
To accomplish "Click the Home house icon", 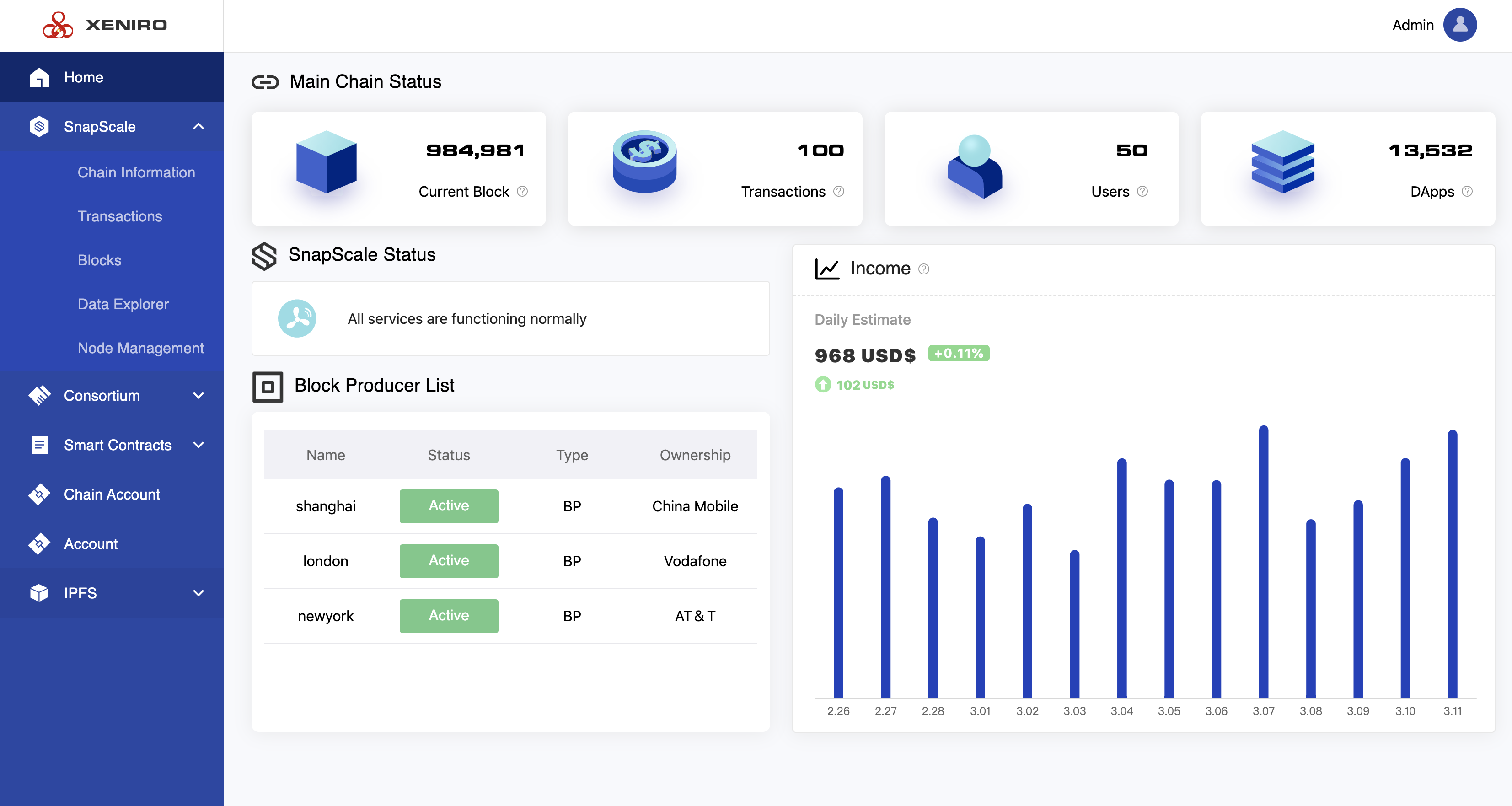I will point(39,77).
